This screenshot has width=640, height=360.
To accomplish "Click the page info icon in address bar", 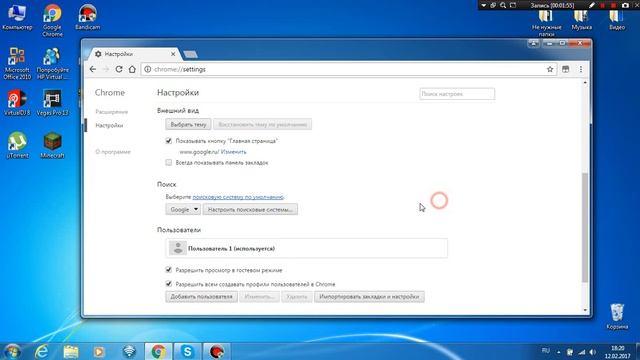I will [148, 69].
